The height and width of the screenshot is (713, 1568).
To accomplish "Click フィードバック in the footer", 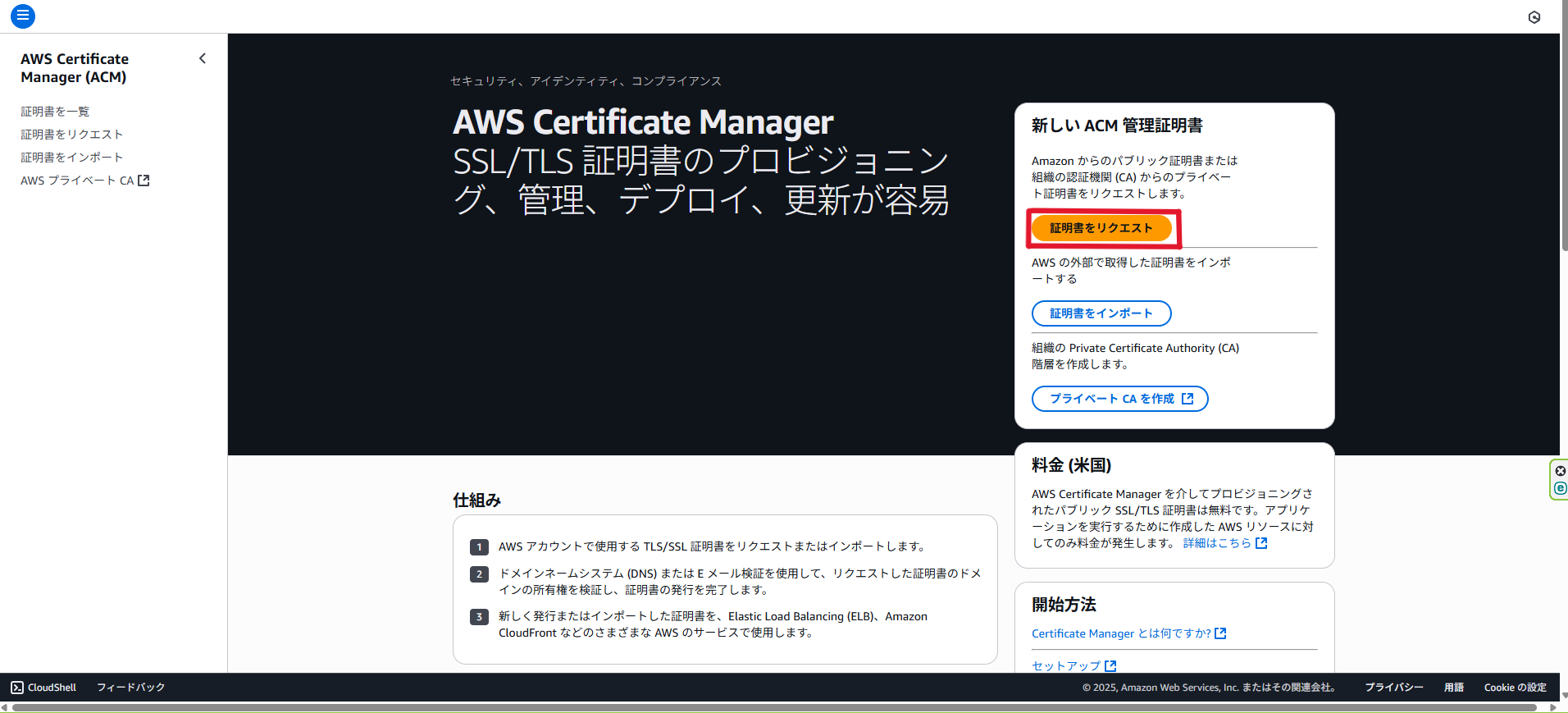I will (x=131, y=688).
